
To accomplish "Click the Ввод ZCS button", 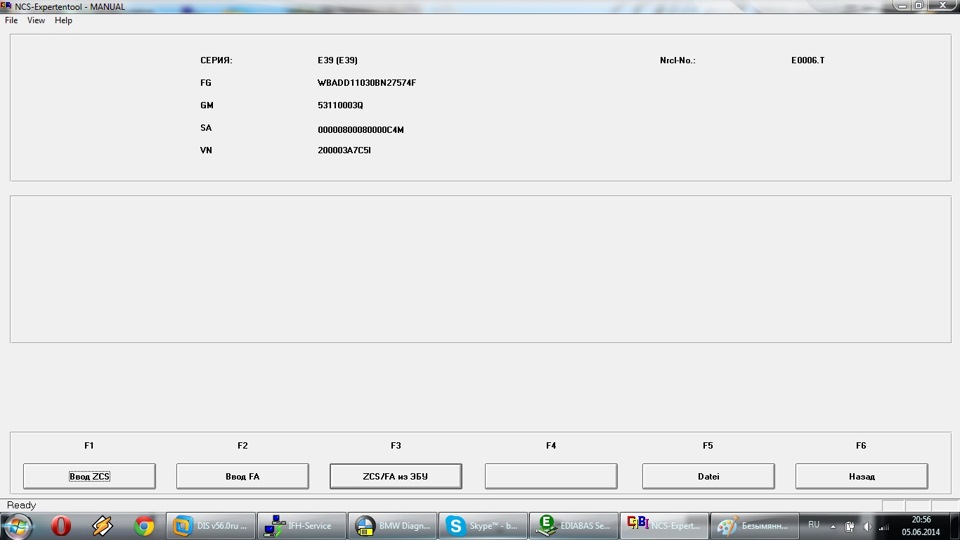I will (x=89, y=476).
